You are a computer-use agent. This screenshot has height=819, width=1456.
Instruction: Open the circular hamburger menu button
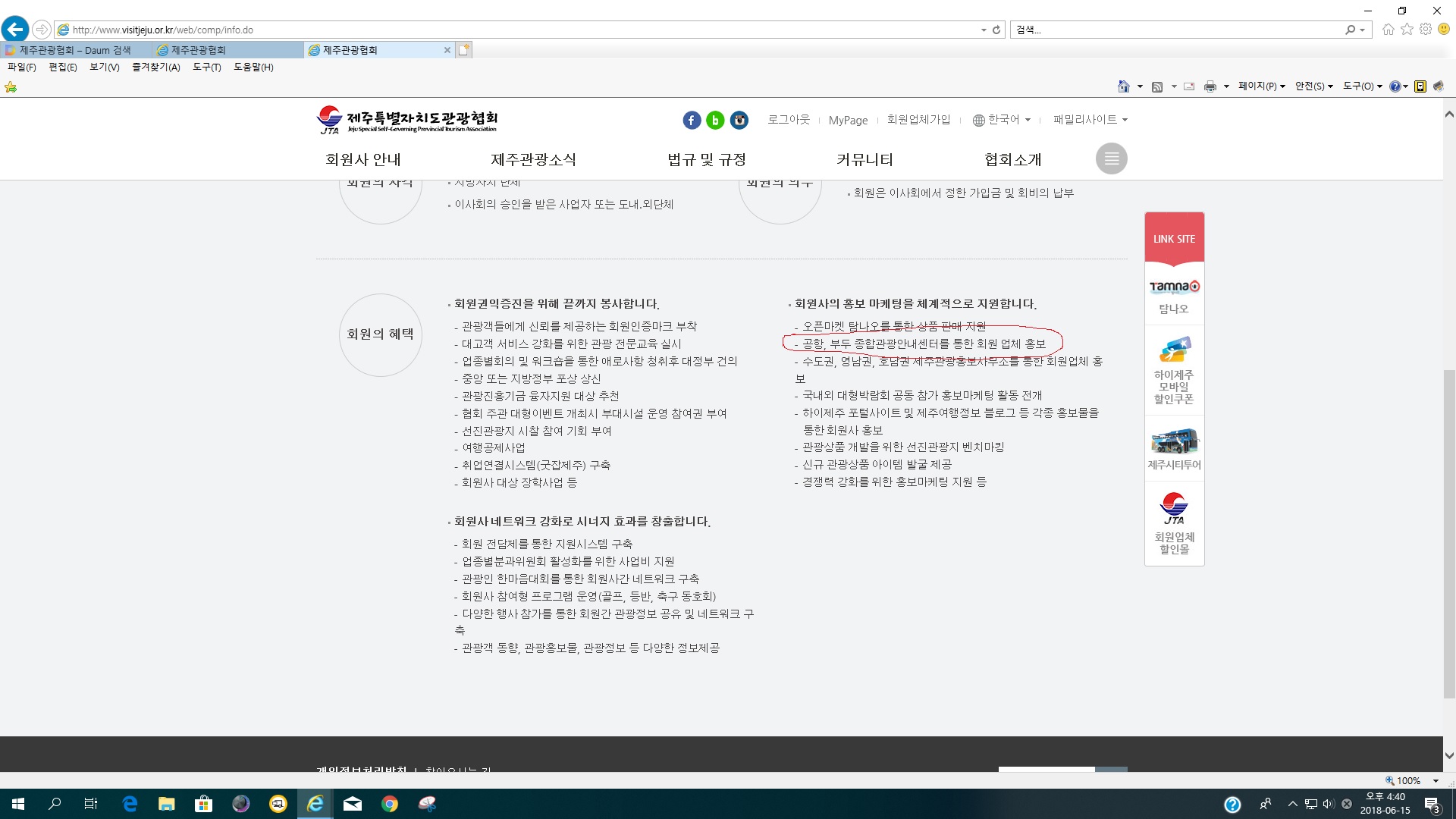(x=1111, y=158)
